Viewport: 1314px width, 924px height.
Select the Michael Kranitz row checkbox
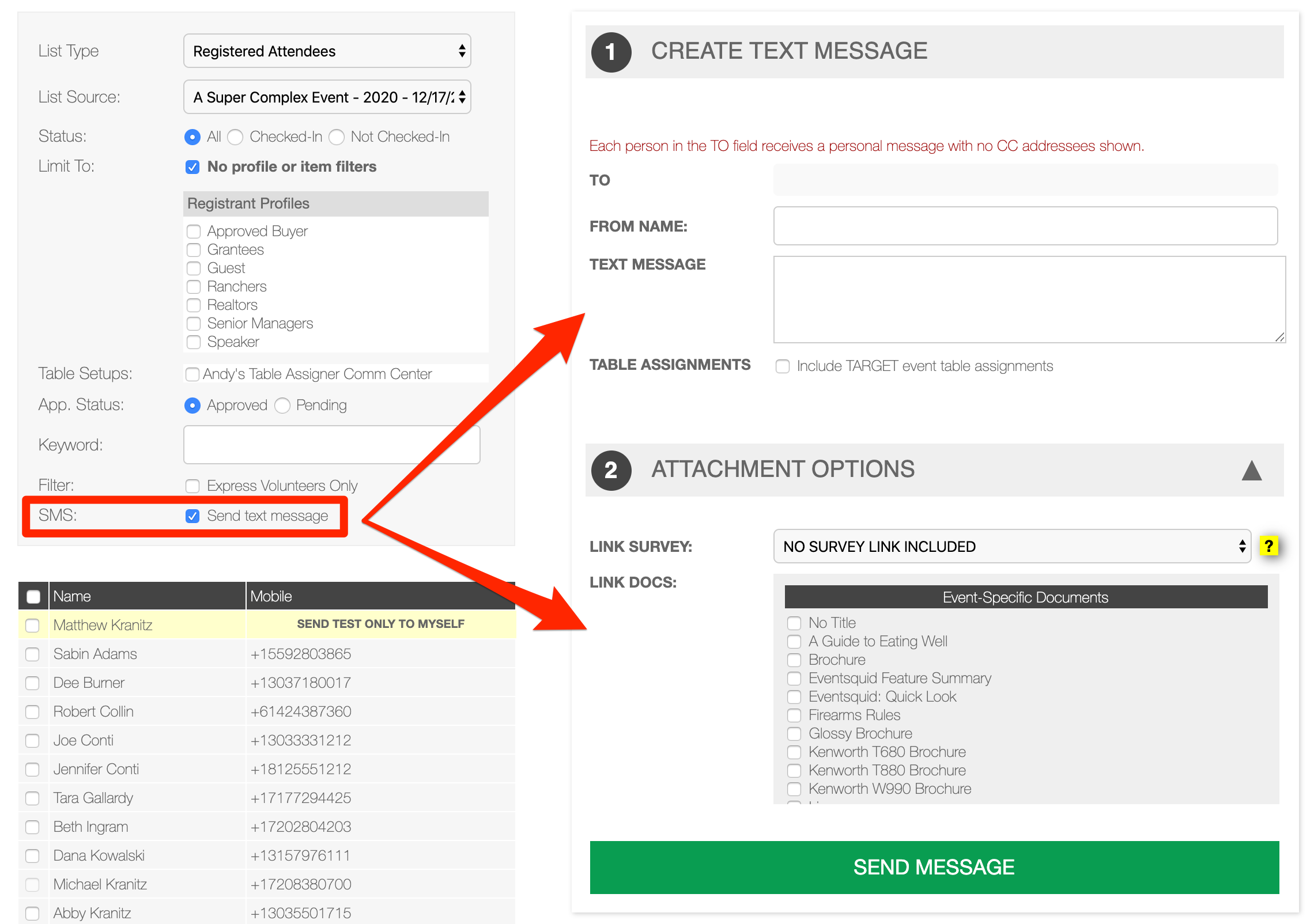32,885
